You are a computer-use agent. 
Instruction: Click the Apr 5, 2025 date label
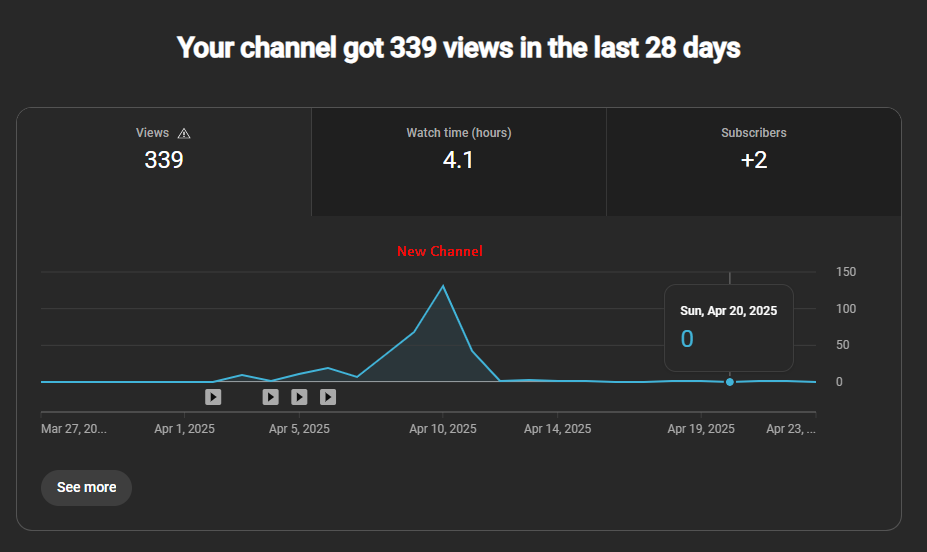(299, 429)
